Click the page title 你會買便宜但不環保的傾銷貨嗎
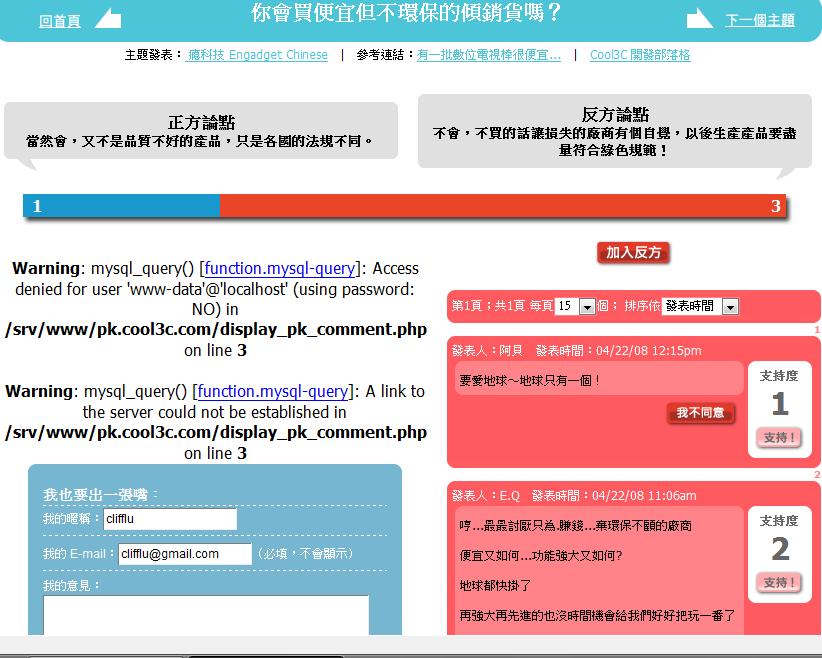This screenshot has width=822, height=658. click(x=406, y=13)
